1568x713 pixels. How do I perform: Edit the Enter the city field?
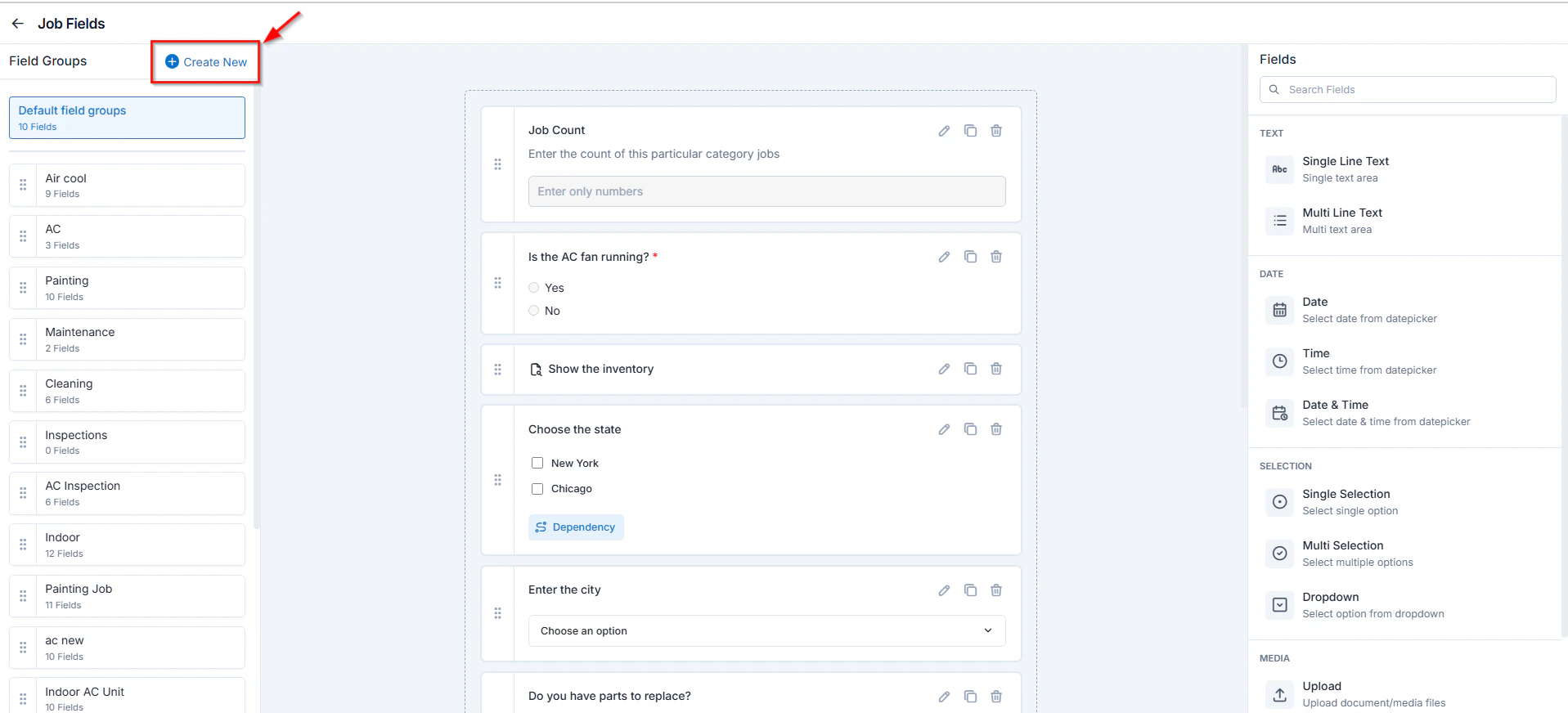944,590
